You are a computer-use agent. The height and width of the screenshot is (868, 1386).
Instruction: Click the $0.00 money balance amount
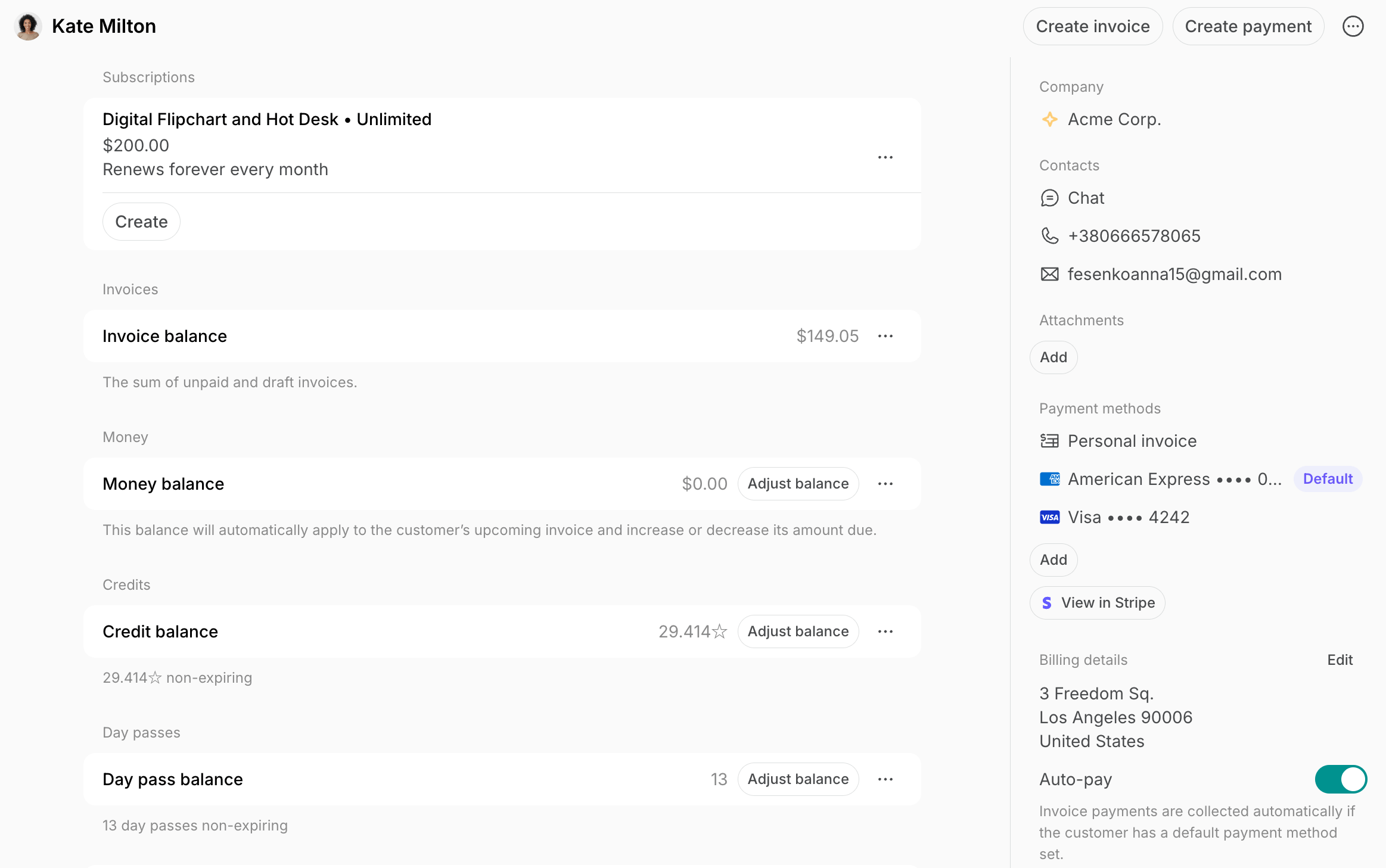click(x=704, y=484)
